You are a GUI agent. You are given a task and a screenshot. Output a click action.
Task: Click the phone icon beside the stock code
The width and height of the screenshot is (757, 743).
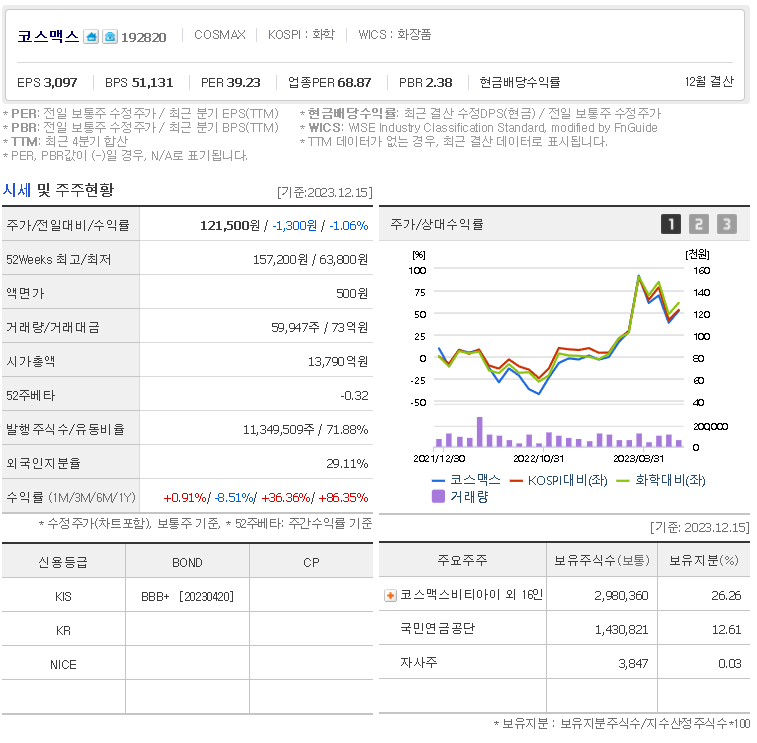pyautogui.click(x=110, y=36)
